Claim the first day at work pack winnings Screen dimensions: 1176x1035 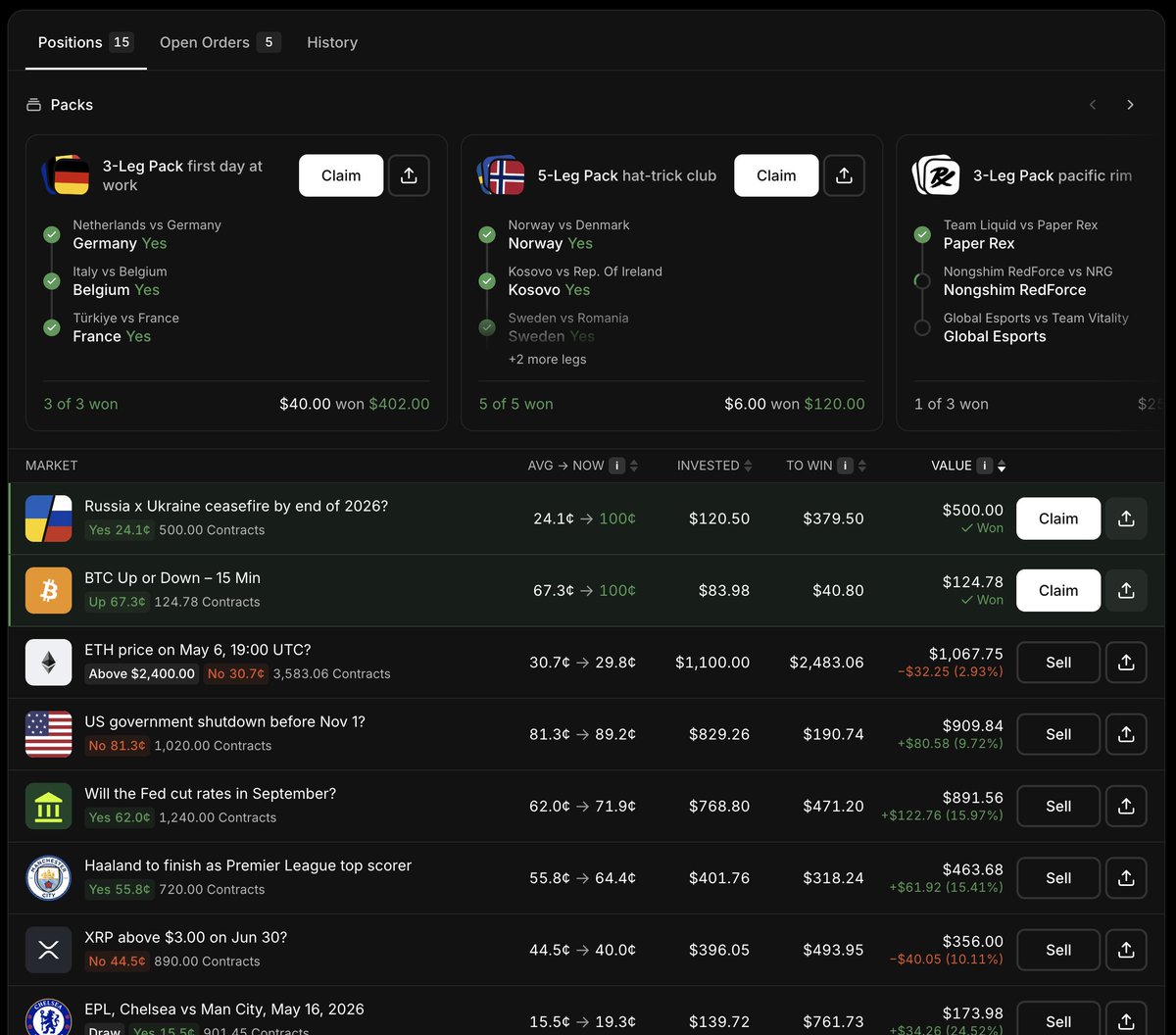pyautogui.click(x=341, y=175)
